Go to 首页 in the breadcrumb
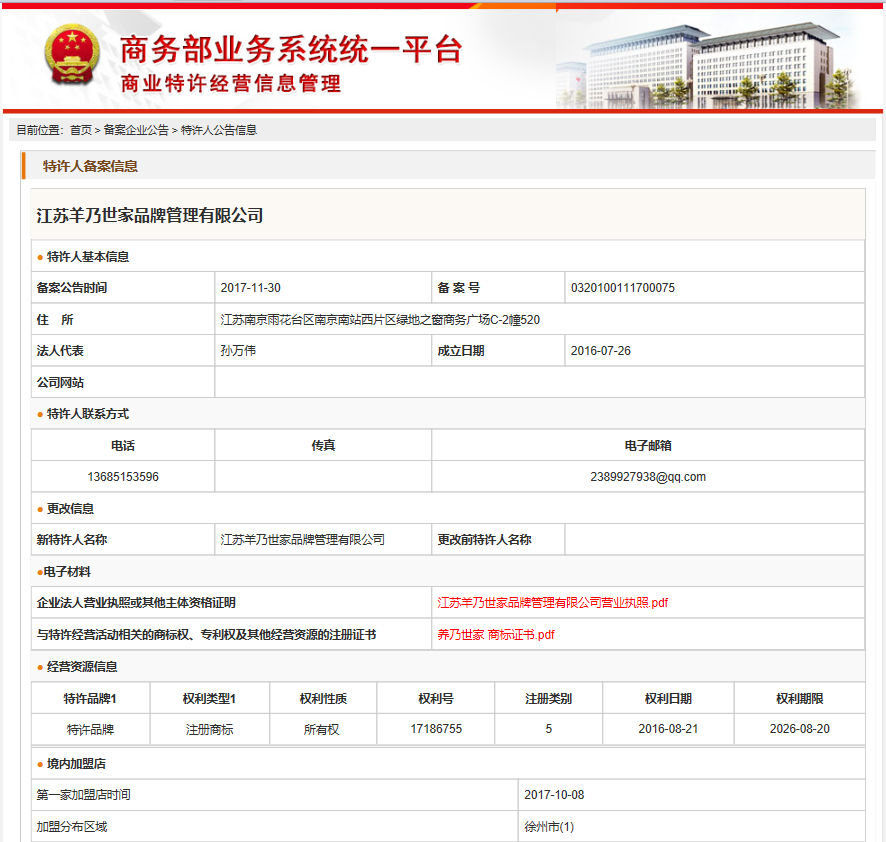886x842 pixels. click(80, 130)
